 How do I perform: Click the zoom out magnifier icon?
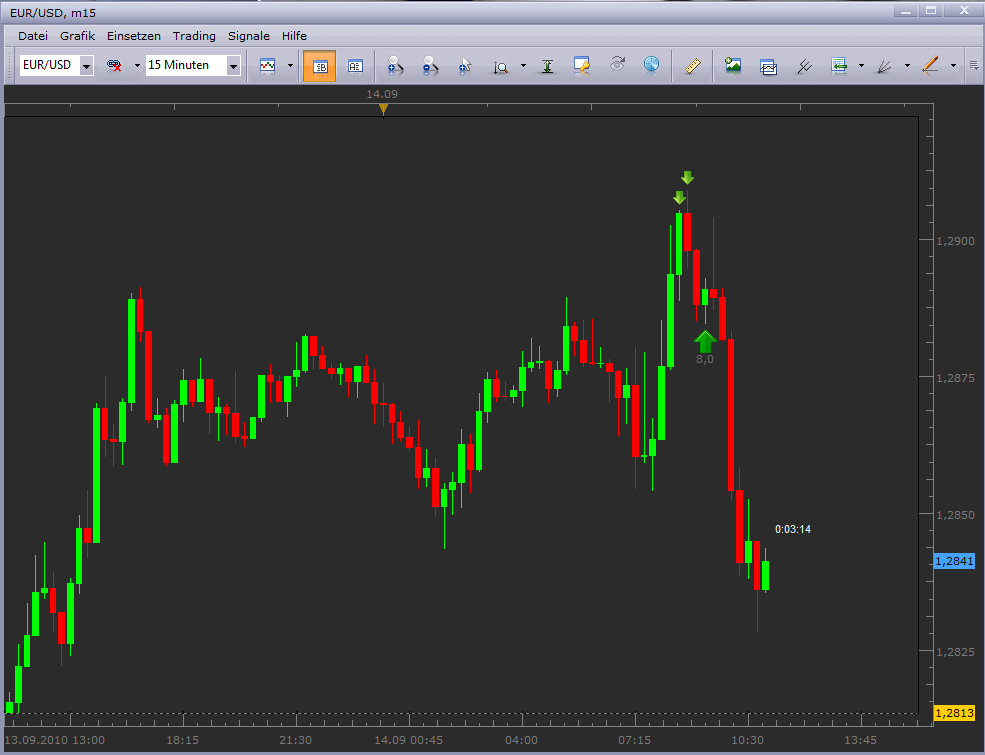coord(430,65)
